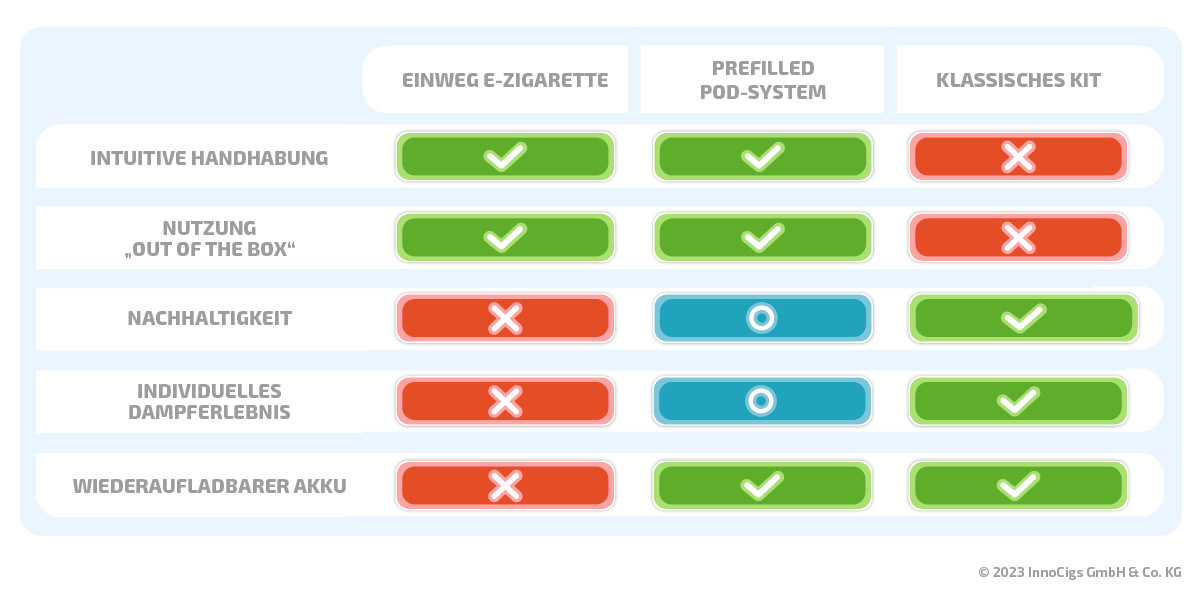Click green checkmark for Klassisches Kit Nachhaltigkeit
Viewport: 1200px width, 600px height.
[x=1024, y=319]
